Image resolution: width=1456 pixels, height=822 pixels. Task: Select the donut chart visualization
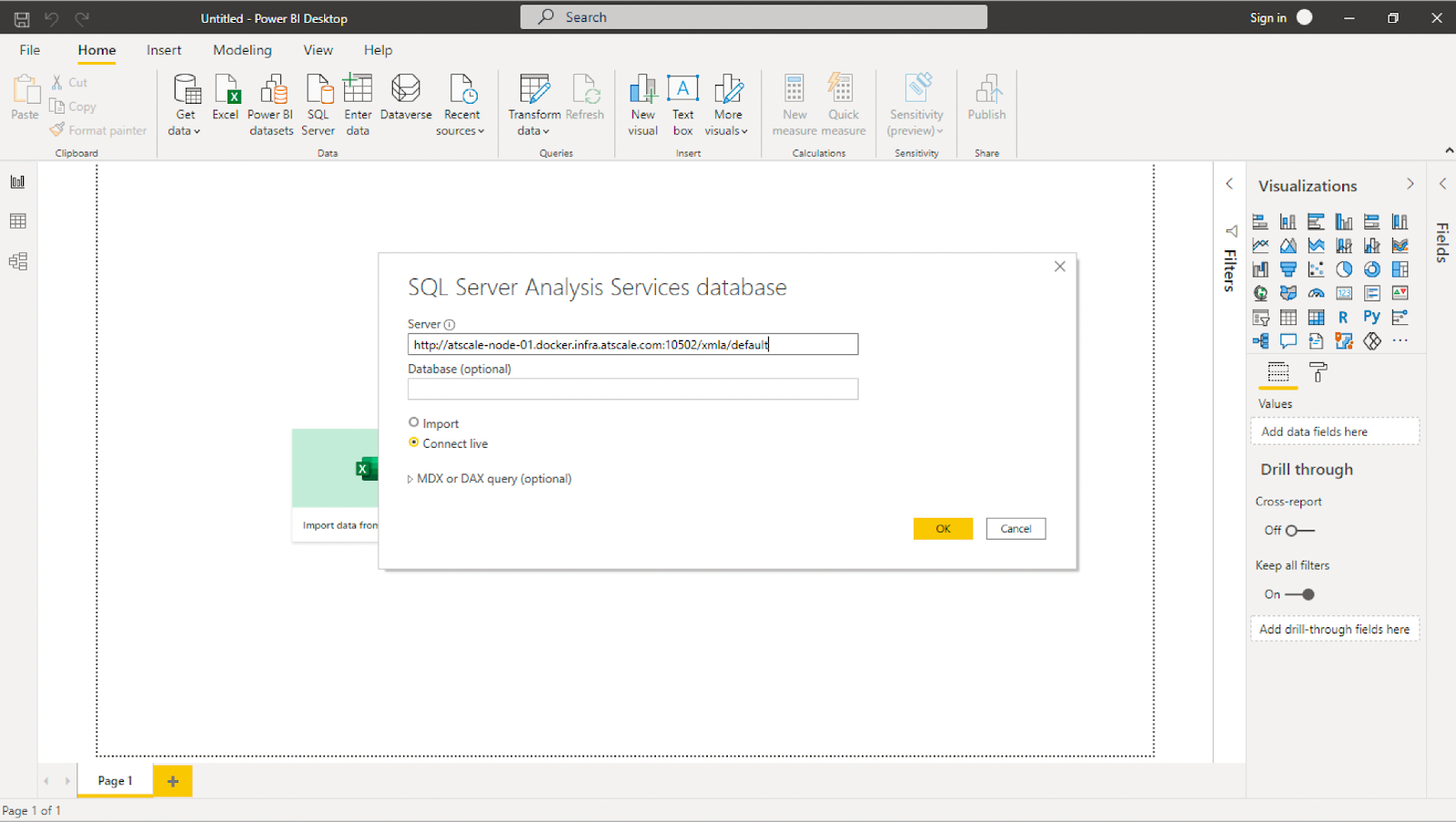coord(1372,269)
